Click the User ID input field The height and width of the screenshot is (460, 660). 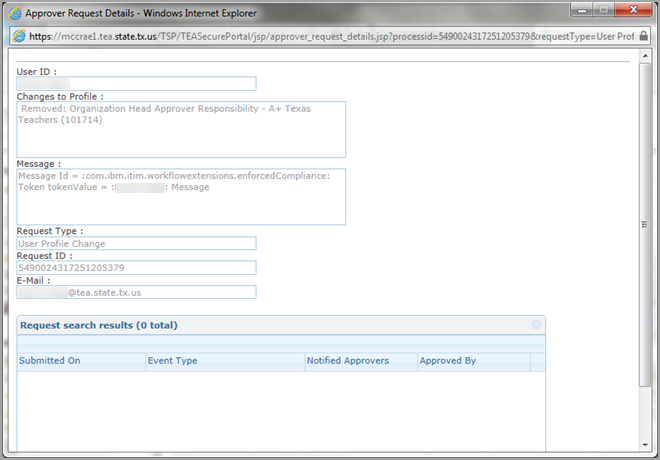point(136,84)
